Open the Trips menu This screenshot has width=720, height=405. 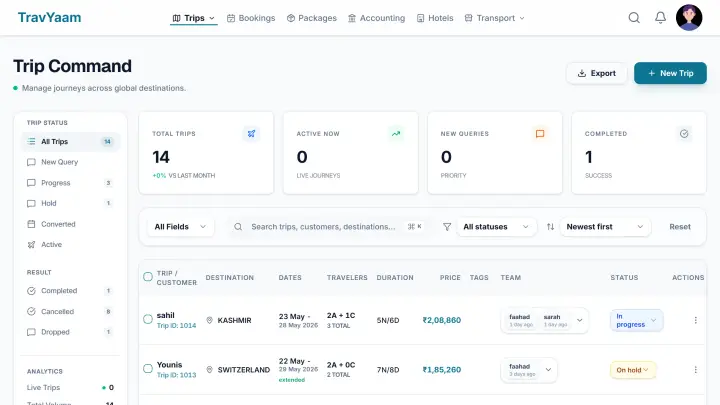click(x=193, y=18)
